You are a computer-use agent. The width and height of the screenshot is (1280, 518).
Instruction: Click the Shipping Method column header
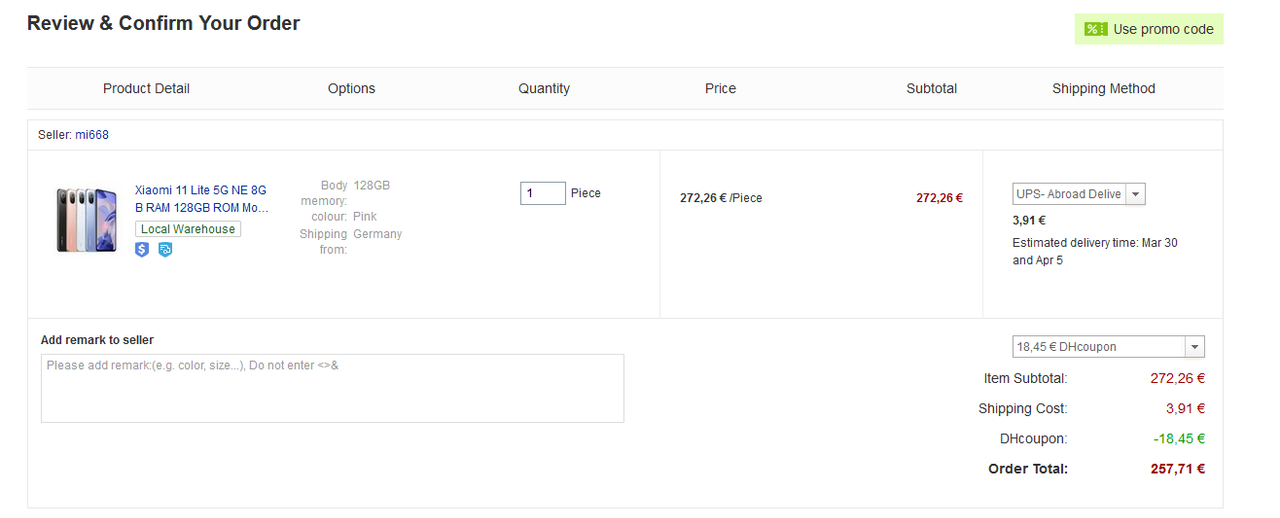coord(1104,89)
